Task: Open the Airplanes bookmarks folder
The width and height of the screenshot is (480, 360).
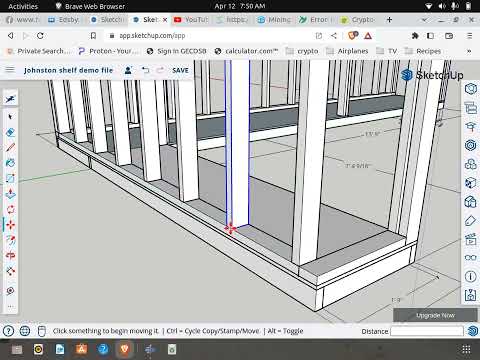Action: click(347, 51)
